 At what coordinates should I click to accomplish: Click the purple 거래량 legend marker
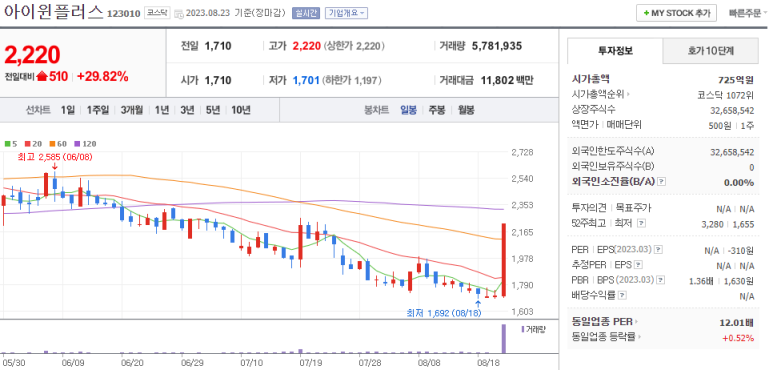[523, 329]
